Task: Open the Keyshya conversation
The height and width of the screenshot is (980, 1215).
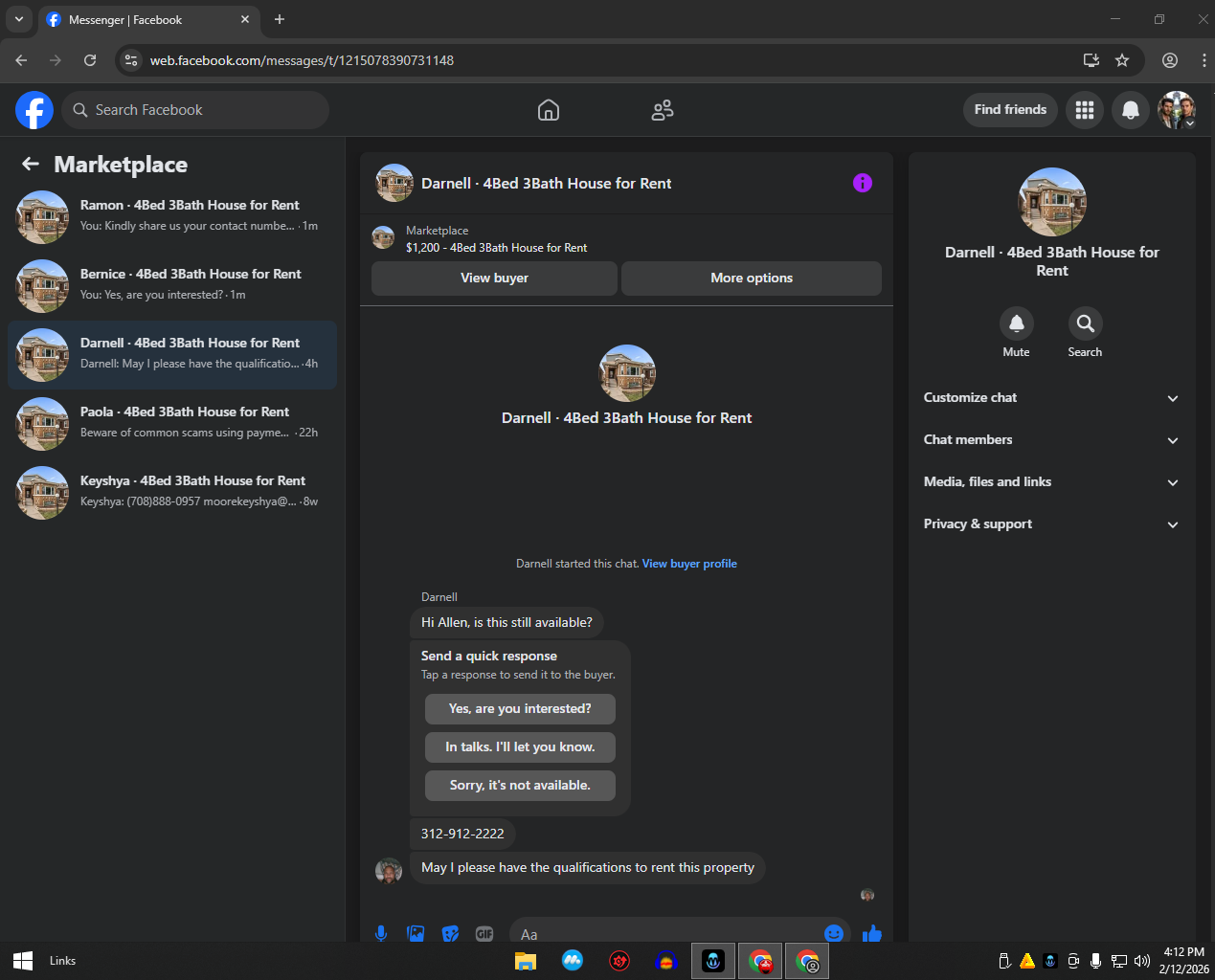Action: click(x=172, y=493)
